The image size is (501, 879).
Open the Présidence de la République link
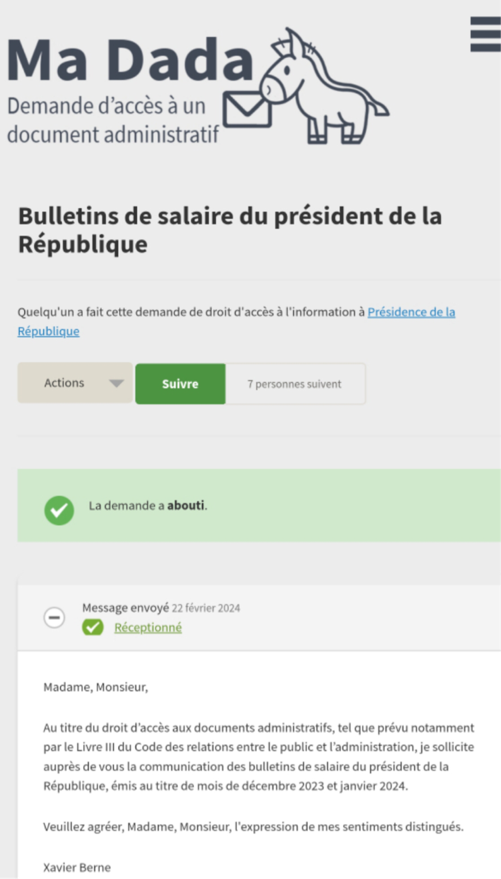236,321
